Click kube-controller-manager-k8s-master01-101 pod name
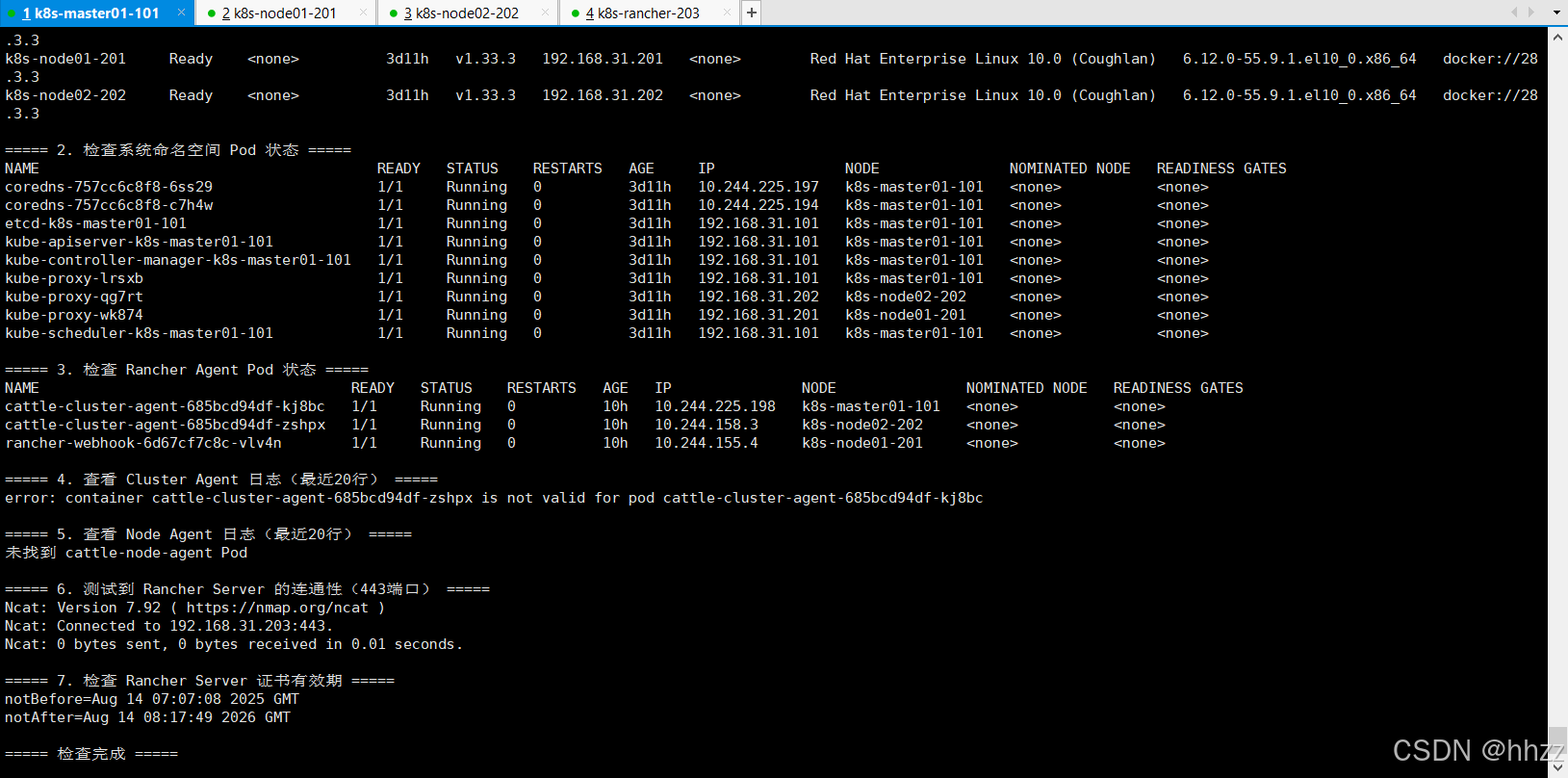Viewport: 1568px width, 778px height. 178,260
